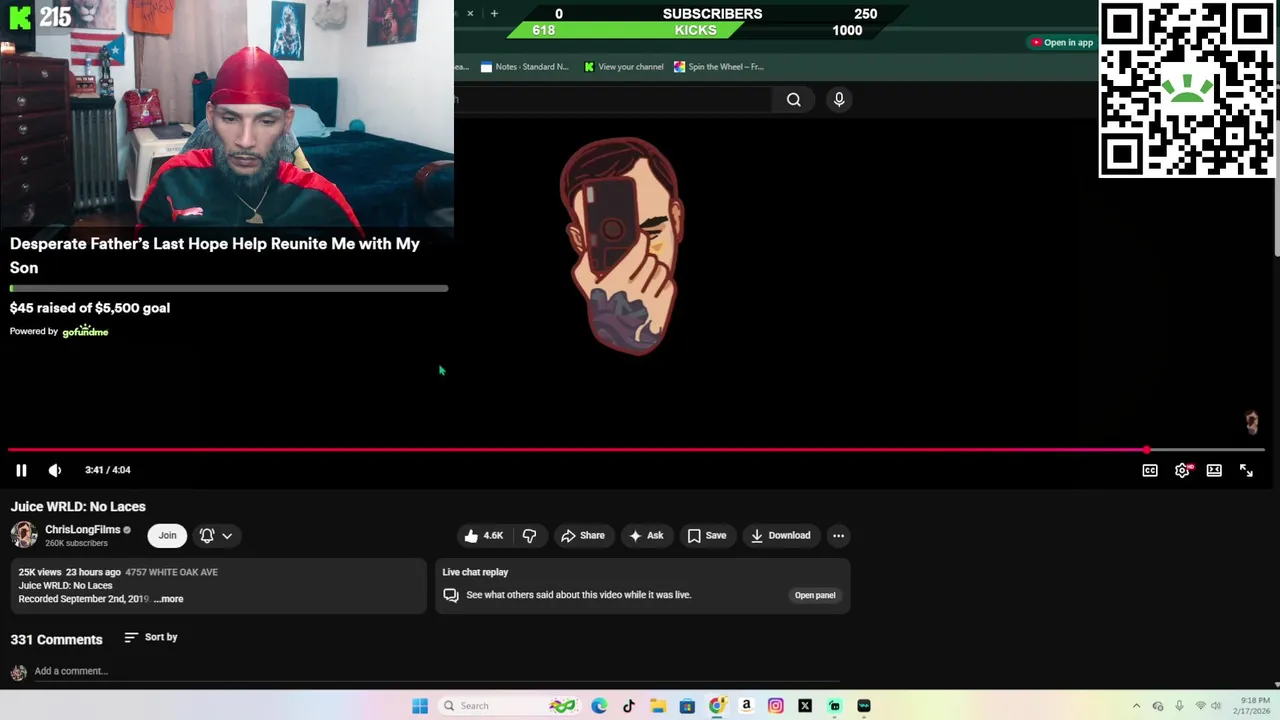
Task: Open Microsoft Store from the taskbar
Action: pyautogui.click(x=687, y=706)
